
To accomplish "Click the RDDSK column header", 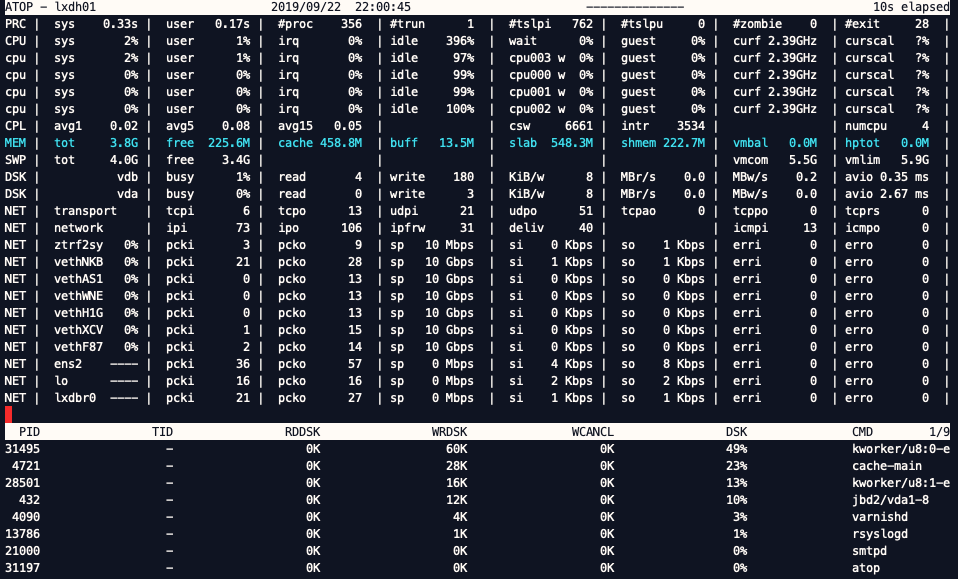I will 302,432.
